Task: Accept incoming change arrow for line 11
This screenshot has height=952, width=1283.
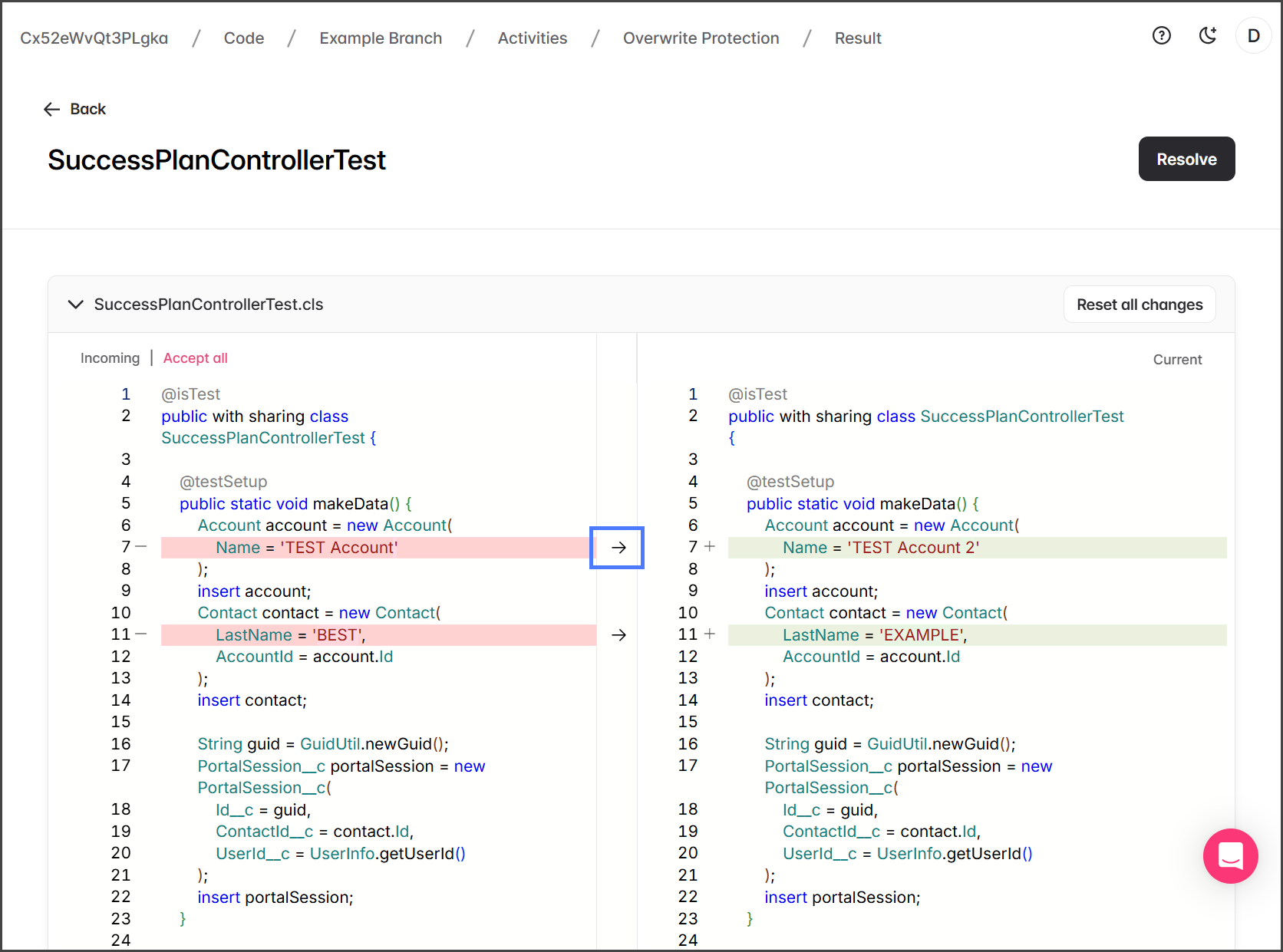Action: click(618, 635)
